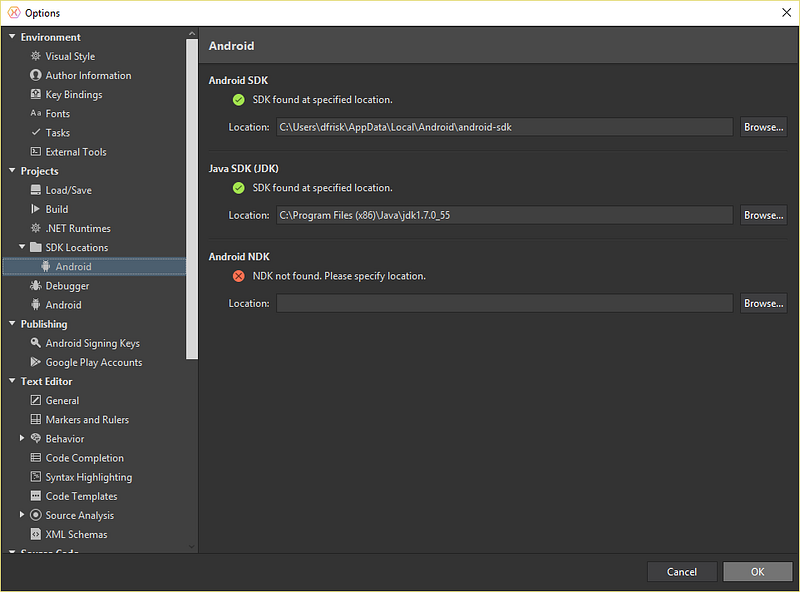
Task: Click the Source Analysis target icon
Action: pyautogui.click(x=36, y=515)
